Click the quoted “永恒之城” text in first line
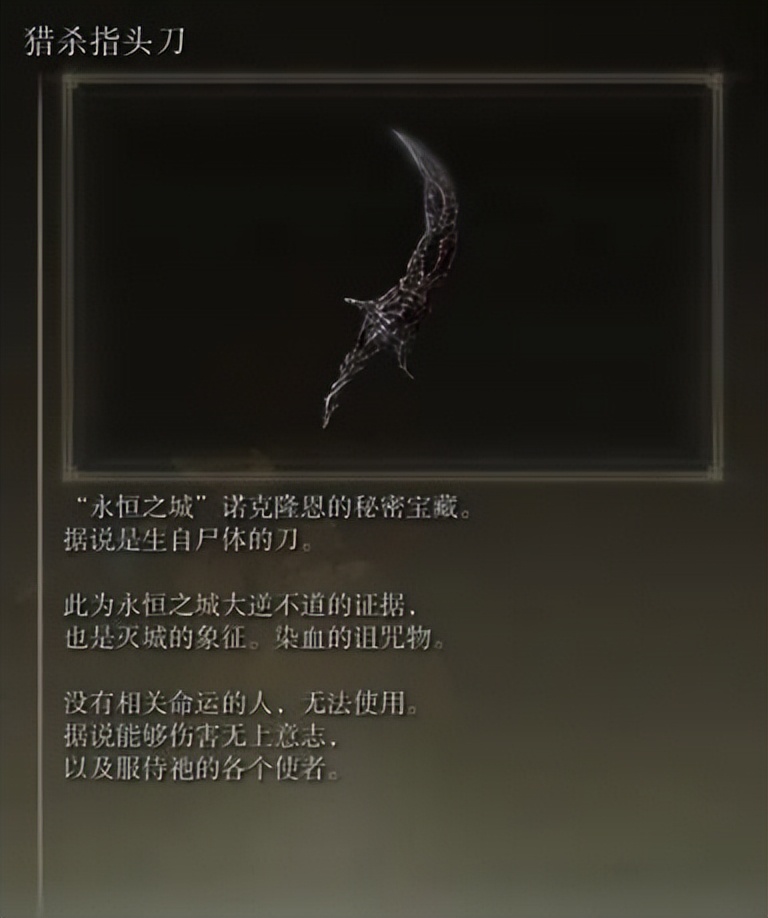The width and height of the screenshot is (768, 918). point(142,509)
